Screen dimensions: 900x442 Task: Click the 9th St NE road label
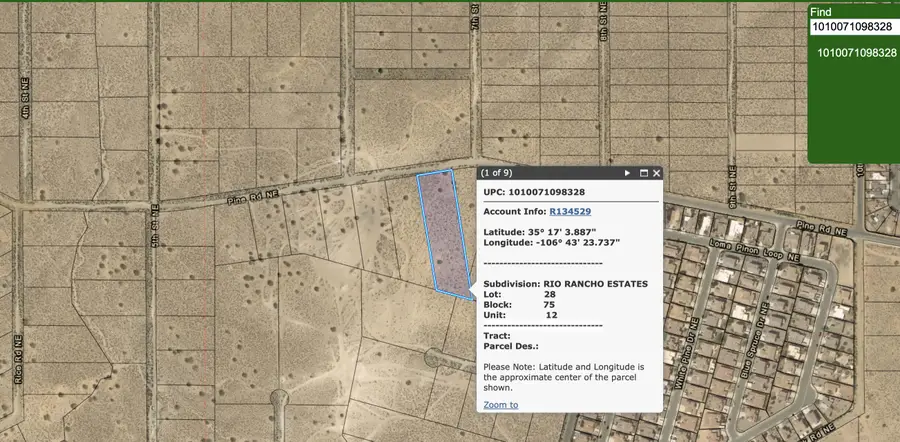[732, 185]
